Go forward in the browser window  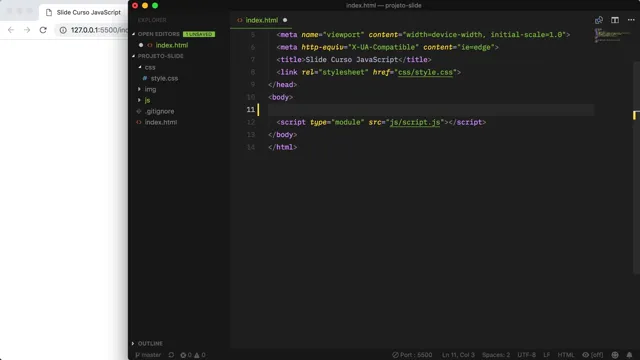(27, 30)
